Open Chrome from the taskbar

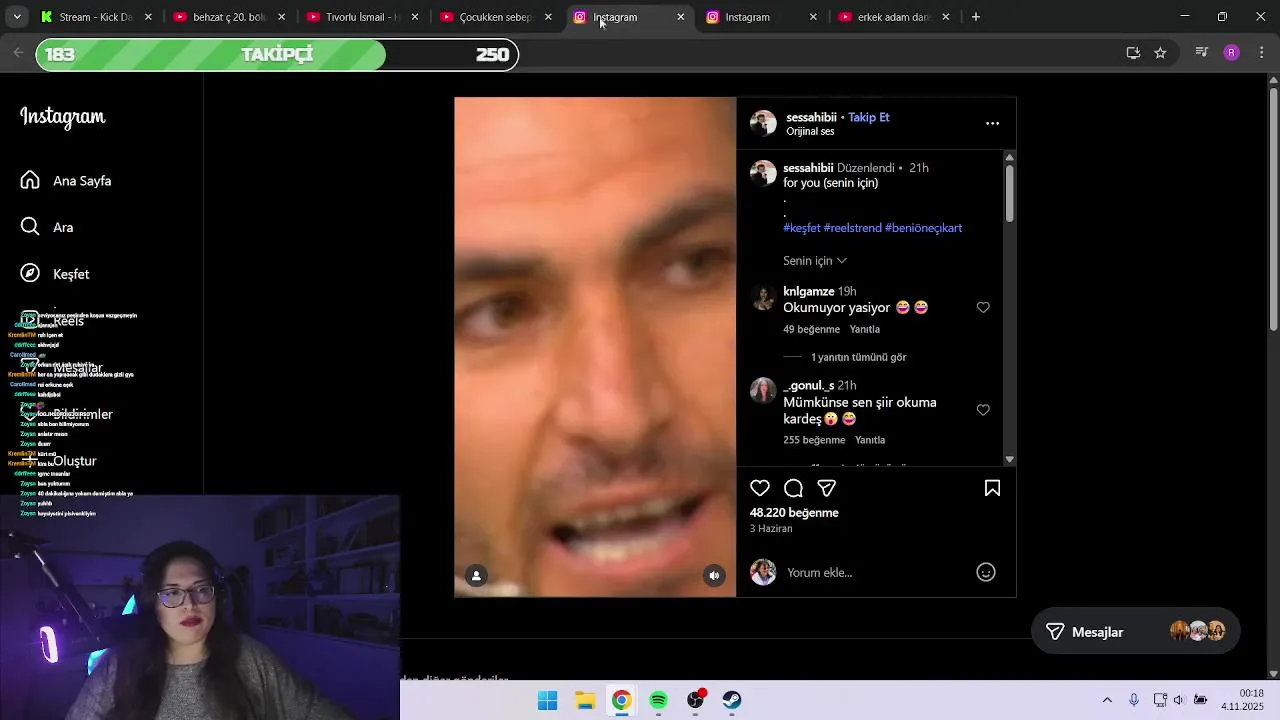pyautogui.click(x=622, y=700)
